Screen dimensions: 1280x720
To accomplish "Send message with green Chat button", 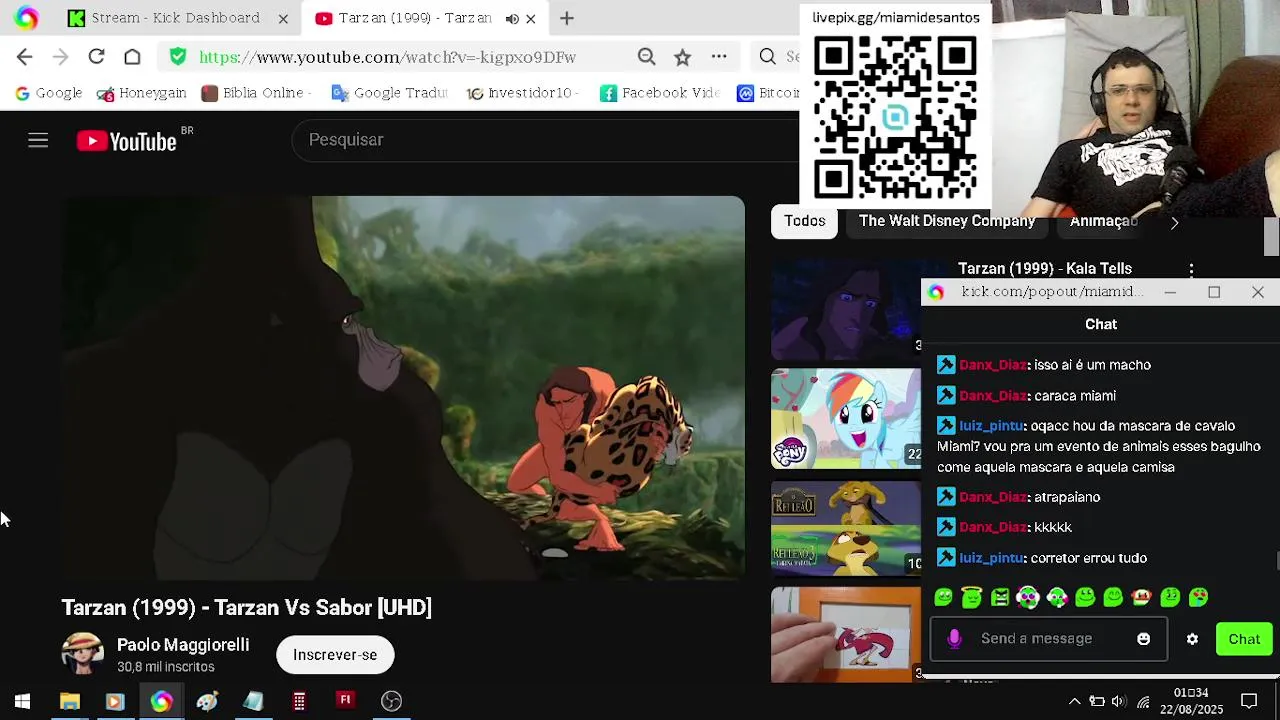I will [1244, 639].
